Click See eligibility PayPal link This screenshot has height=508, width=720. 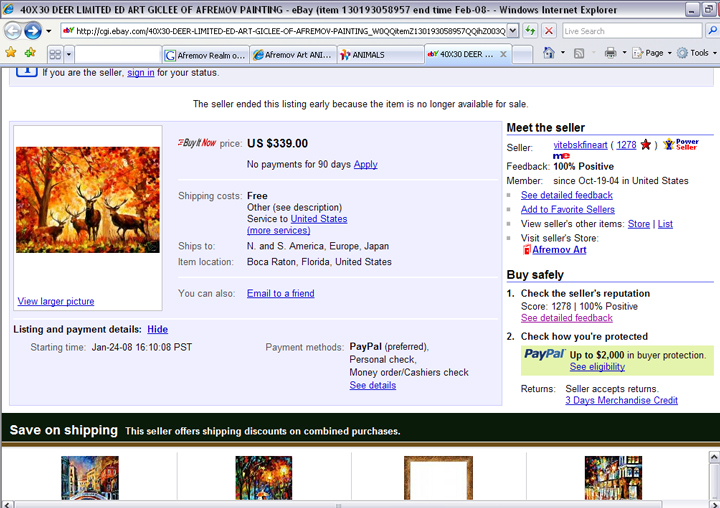[x=597, y=367]
